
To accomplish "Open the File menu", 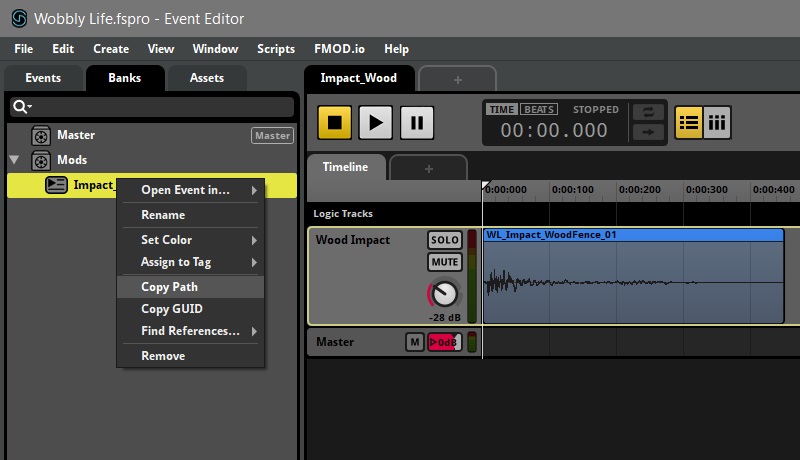I will (23, 49).
